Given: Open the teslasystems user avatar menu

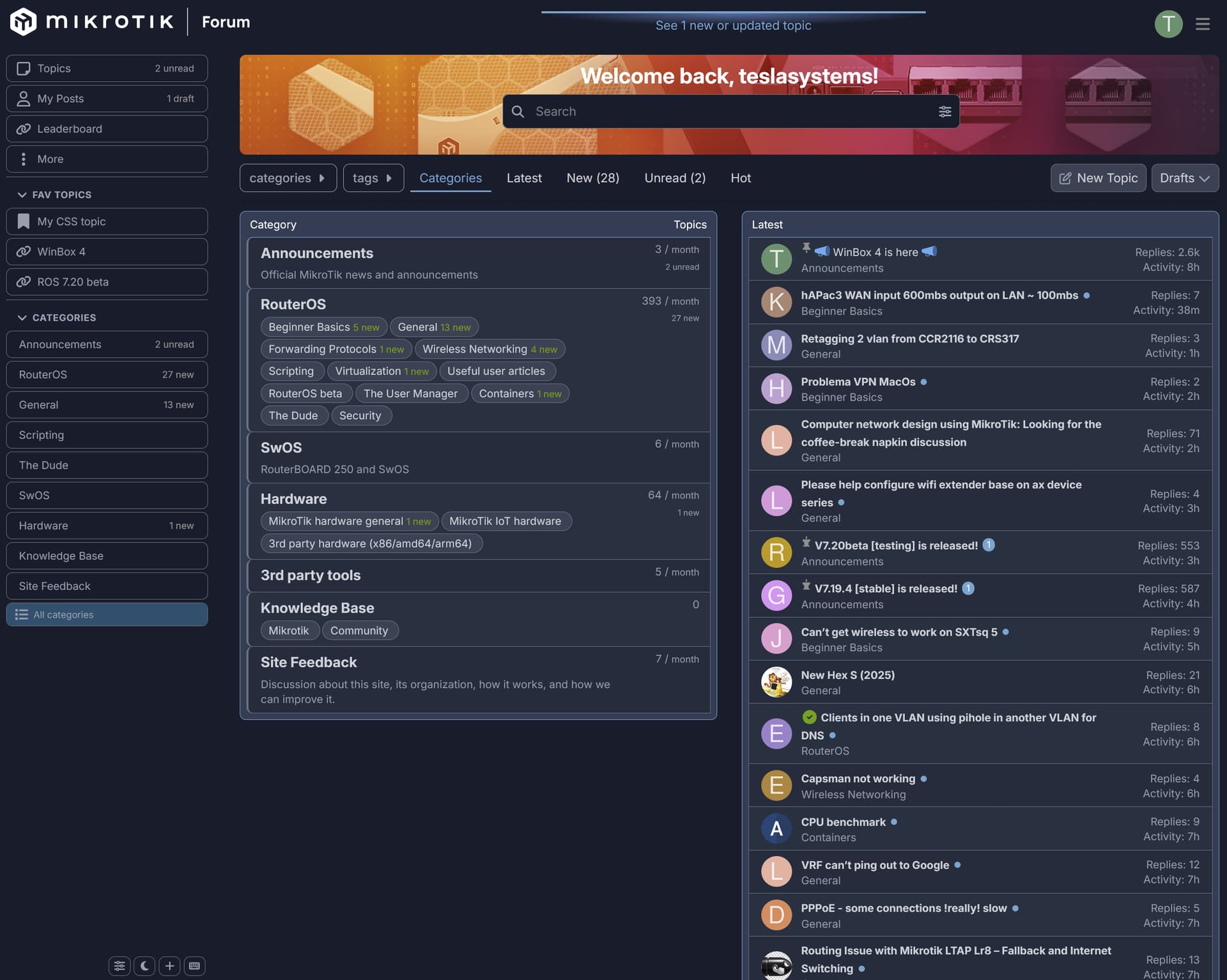Looking at the screenshot, I should click(1168, 24).
